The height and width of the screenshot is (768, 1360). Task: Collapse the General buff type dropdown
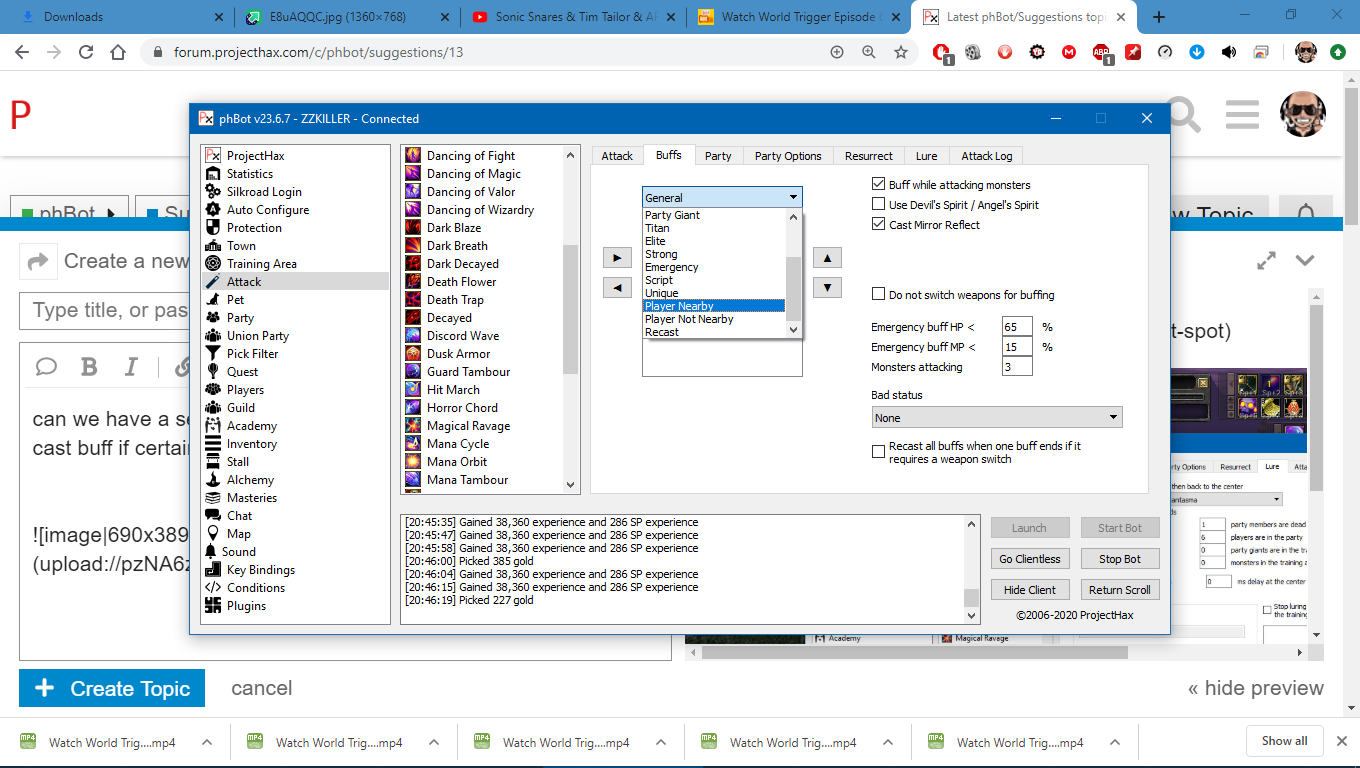793,198
